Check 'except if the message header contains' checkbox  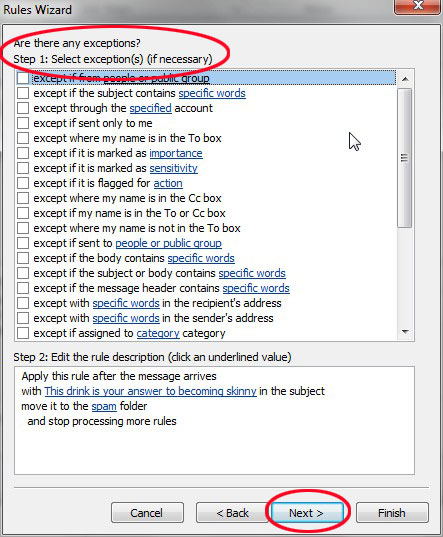pos(23,288)
